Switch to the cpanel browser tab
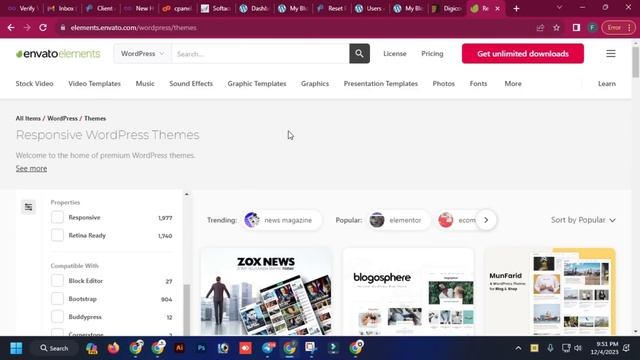The height and width of the screenshot is (360, 640). click(177, 8)
